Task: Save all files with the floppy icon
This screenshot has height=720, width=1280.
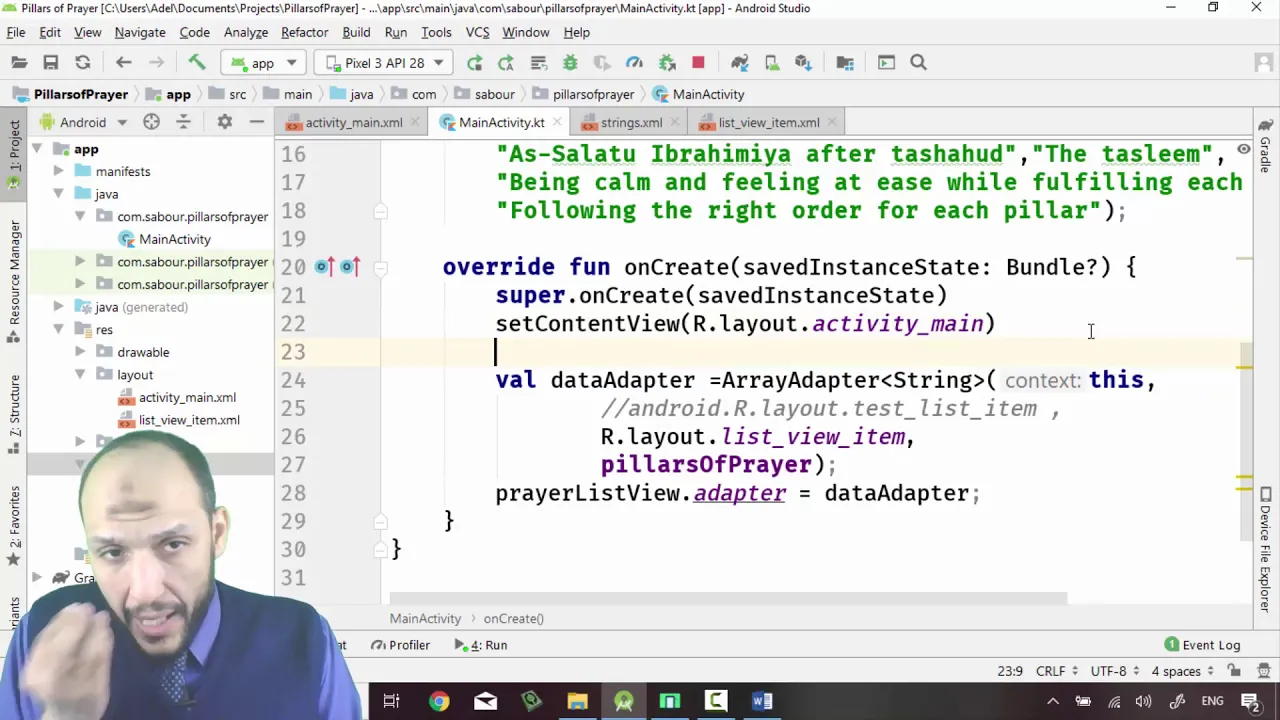Action: 50,63
